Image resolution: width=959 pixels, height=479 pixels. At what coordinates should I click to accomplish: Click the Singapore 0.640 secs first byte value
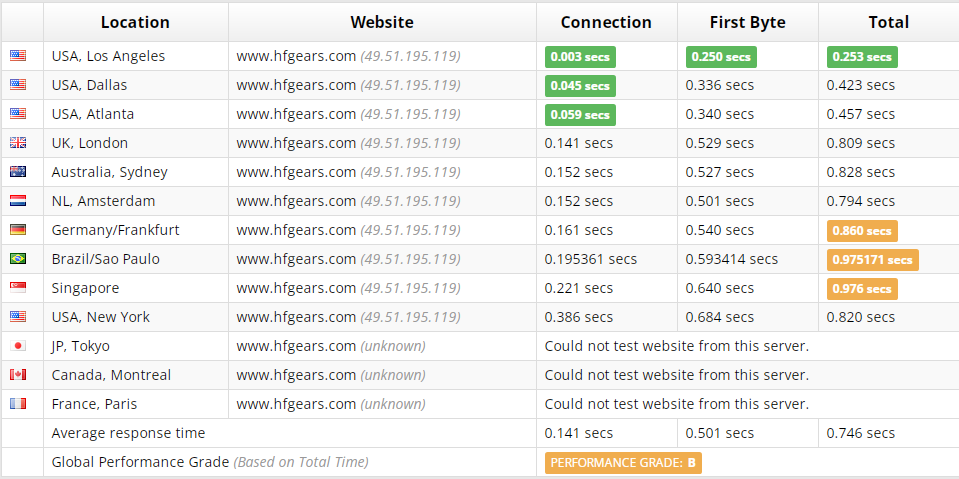(720, 288)
